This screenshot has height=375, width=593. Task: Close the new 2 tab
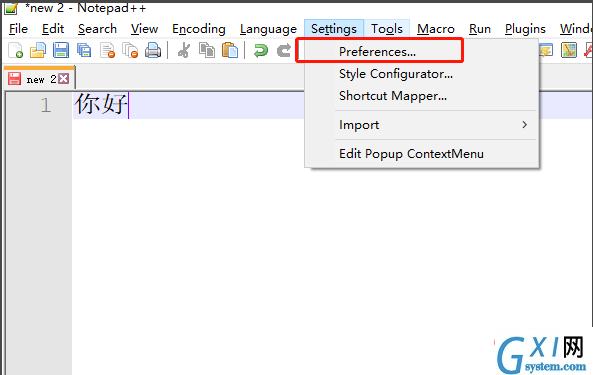click(64, 79)
